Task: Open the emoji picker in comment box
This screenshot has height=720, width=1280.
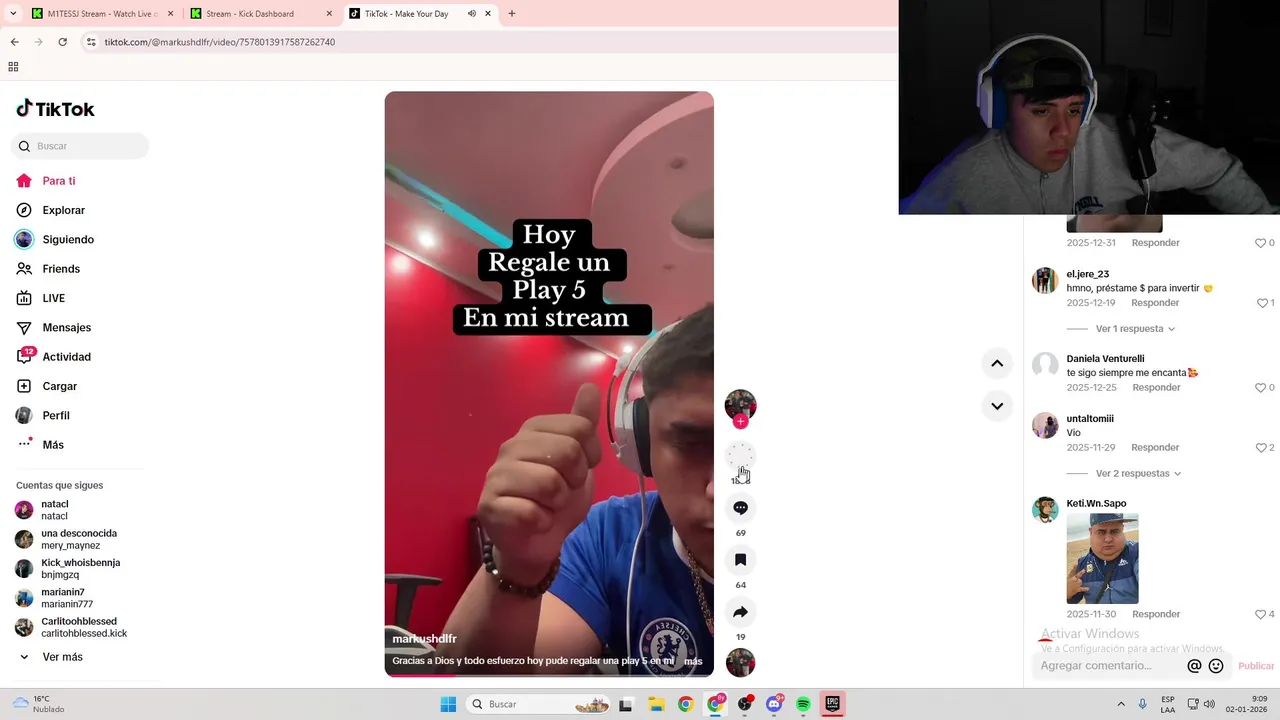Action: [x=1216, y=666]
